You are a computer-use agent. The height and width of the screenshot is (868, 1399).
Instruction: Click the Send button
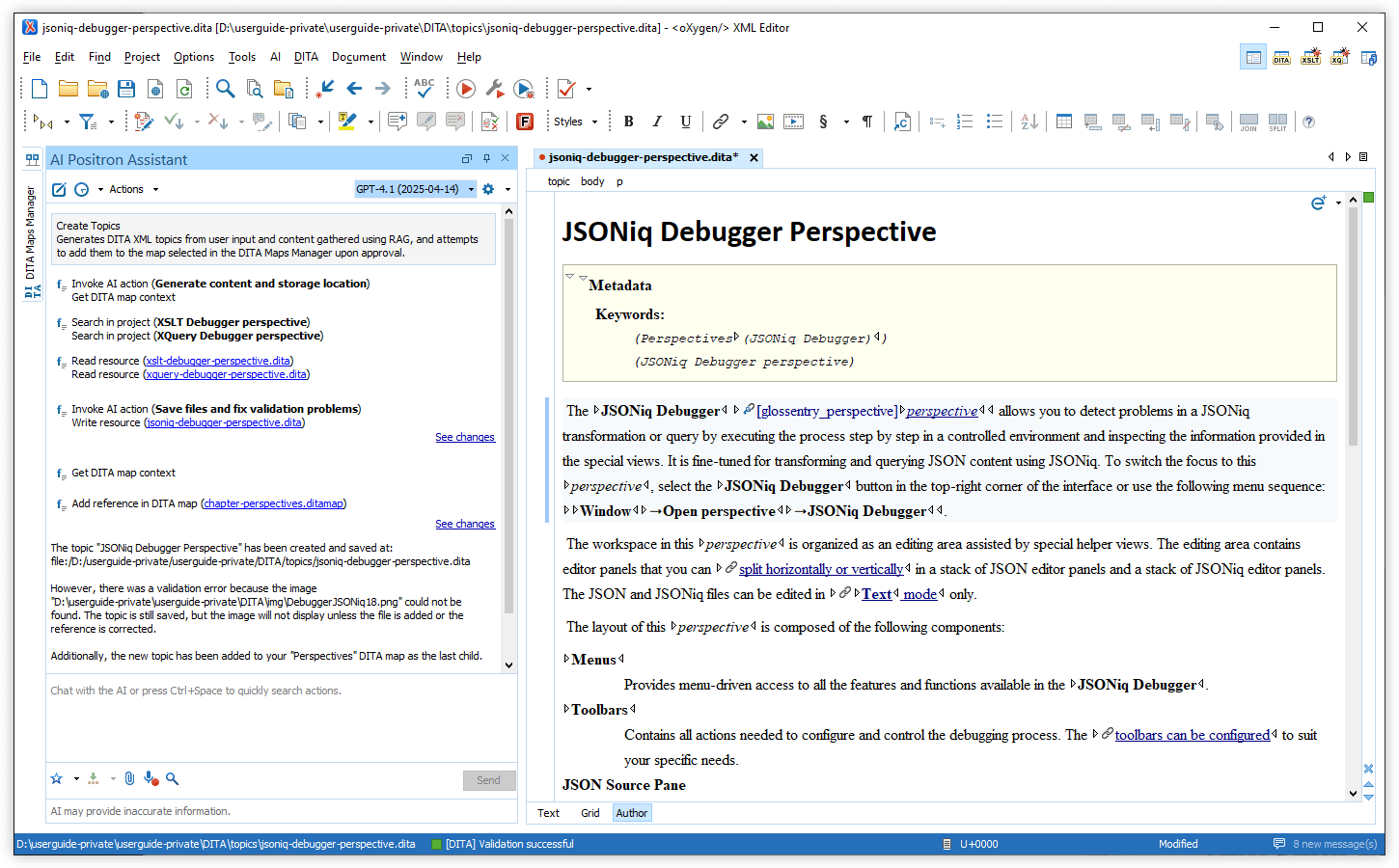pyautogui.click(x=489, y=780)
